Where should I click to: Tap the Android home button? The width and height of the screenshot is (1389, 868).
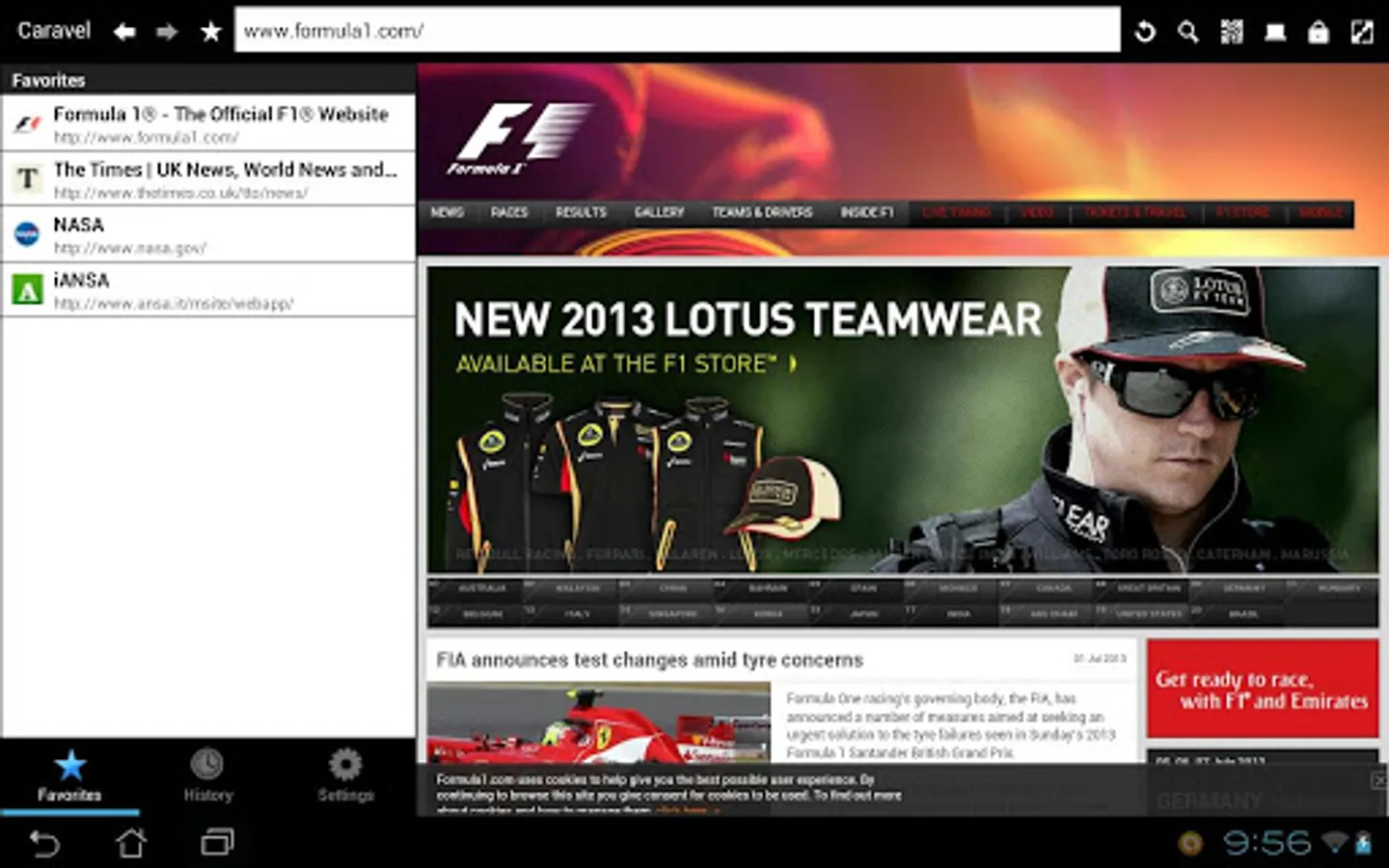[x=131, y=844]
